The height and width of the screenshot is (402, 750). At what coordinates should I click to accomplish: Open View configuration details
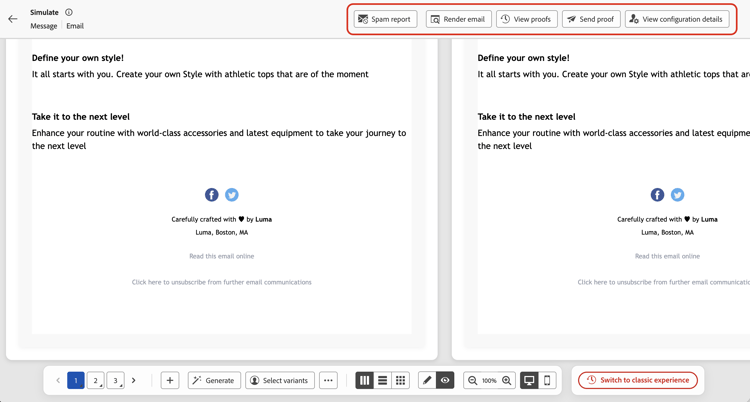tap(677, 19)
